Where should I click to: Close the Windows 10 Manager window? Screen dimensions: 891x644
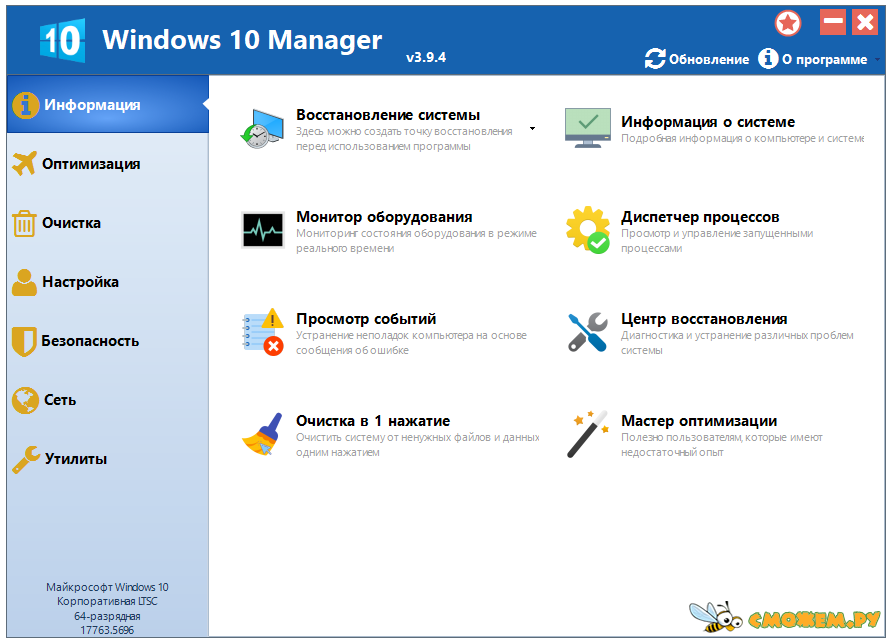[865, 22]
